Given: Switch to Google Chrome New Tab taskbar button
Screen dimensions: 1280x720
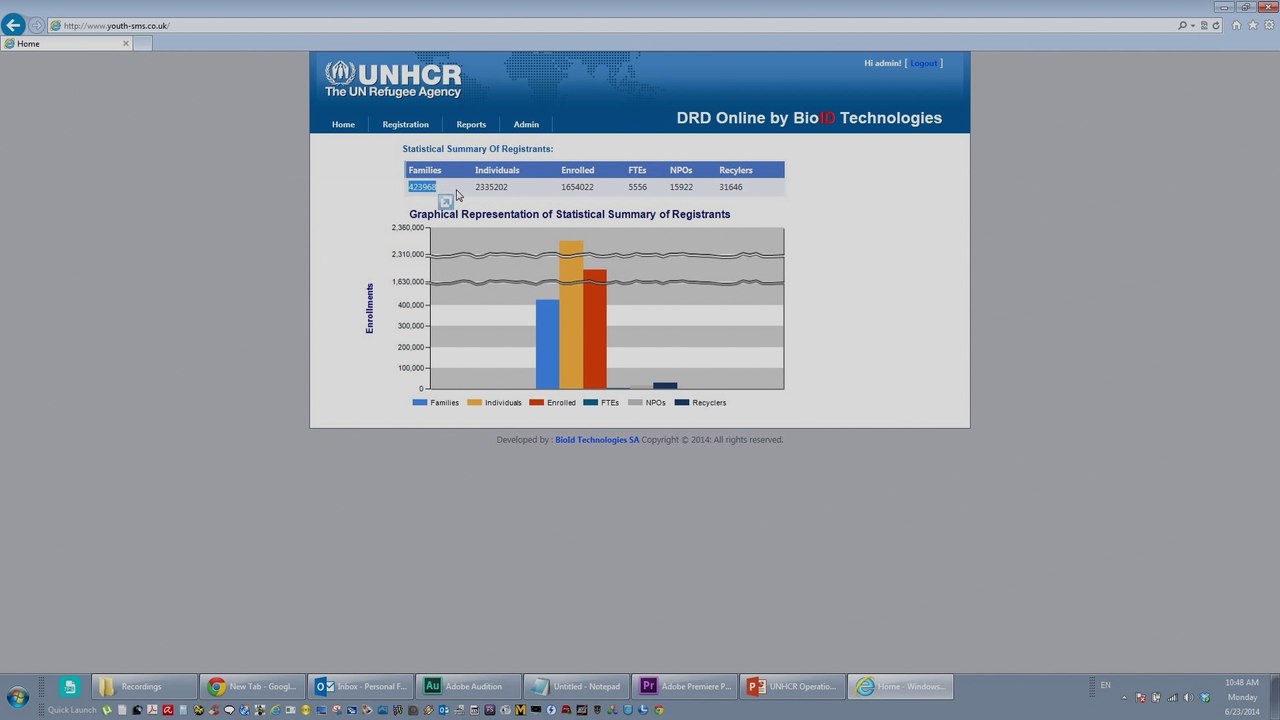Looking at the screenshot, I should pyautogui.click(x=252, y=687).
